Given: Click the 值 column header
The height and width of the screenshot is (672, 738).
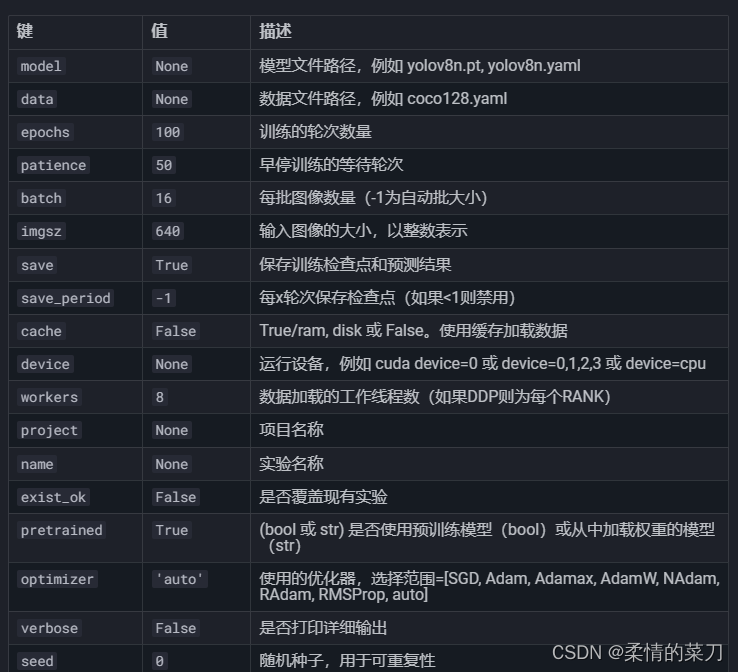Looking at the screenshot, I should tap(160, 32).
